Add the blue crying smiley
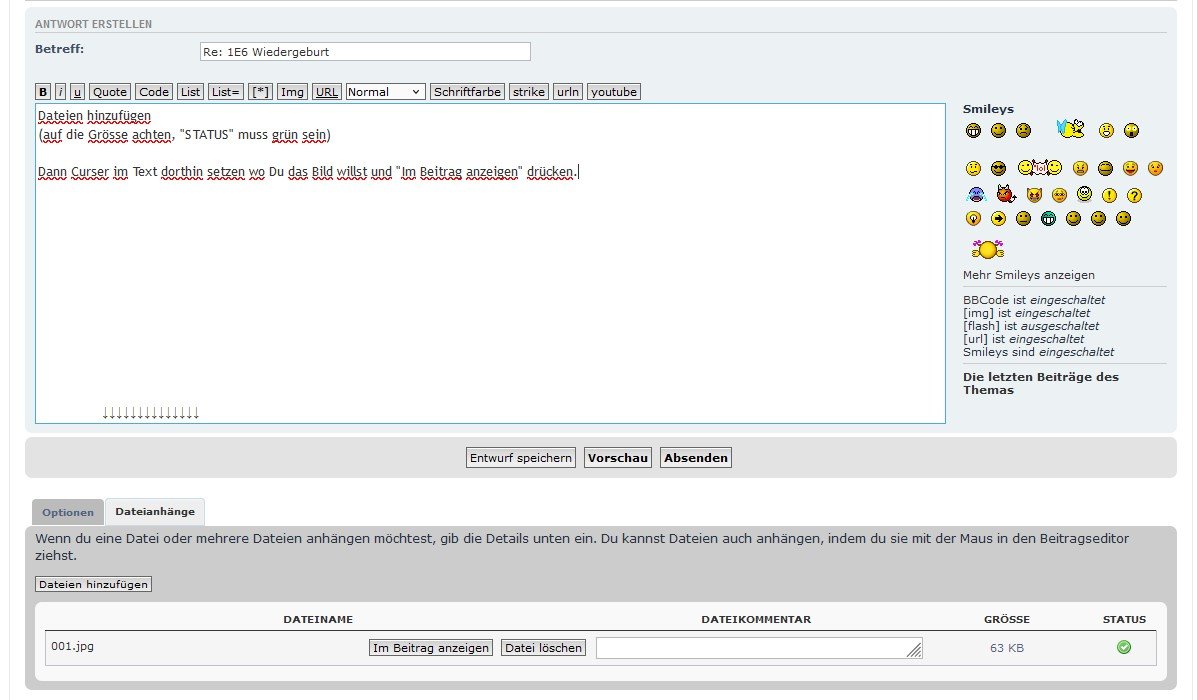 tap(976, 195)
